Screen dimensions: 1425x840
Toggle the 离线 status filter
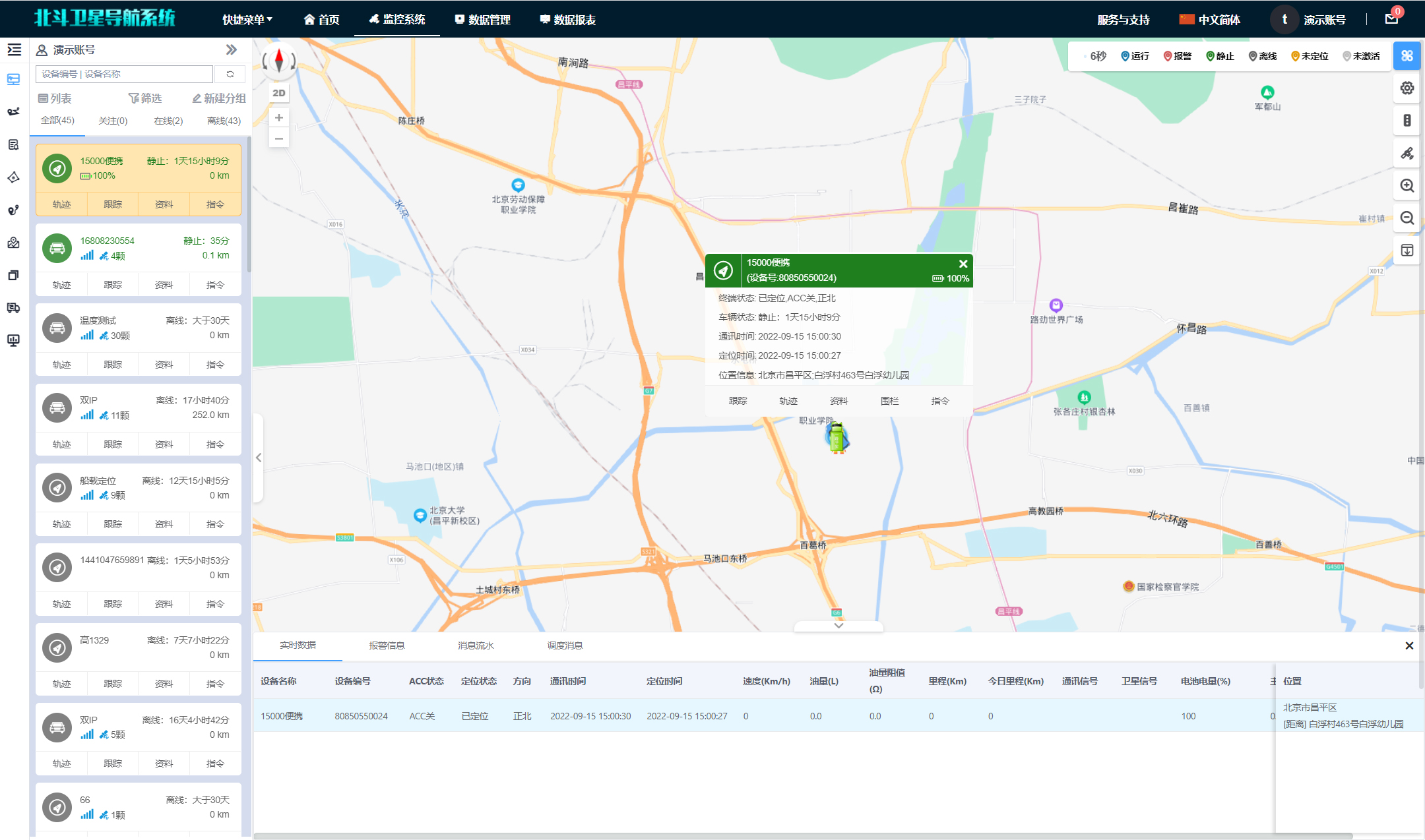pyautogui.click(x=1263, y=56)
